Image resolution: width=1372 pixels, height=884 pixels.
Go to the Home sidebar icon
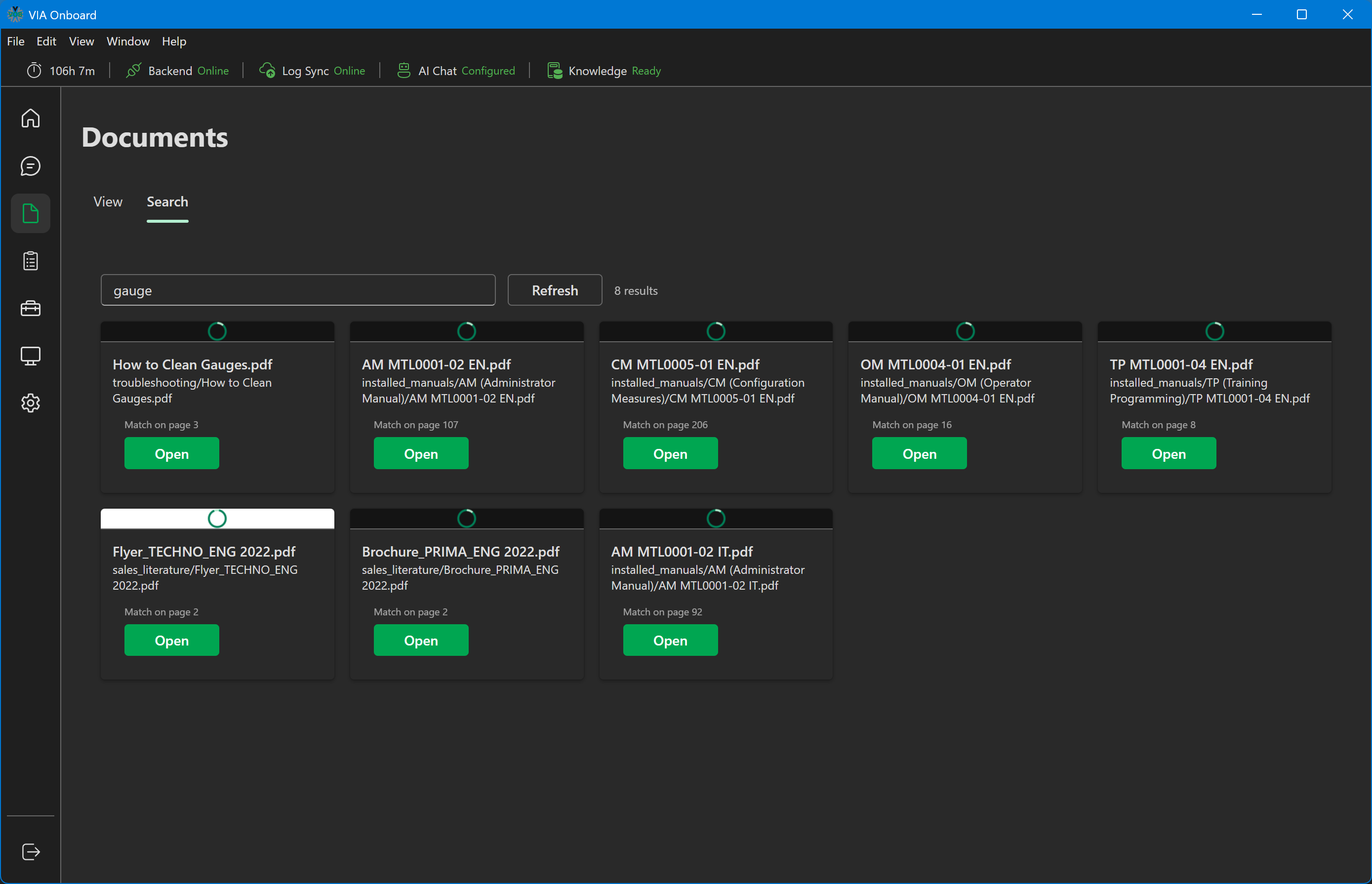(31, 118)
